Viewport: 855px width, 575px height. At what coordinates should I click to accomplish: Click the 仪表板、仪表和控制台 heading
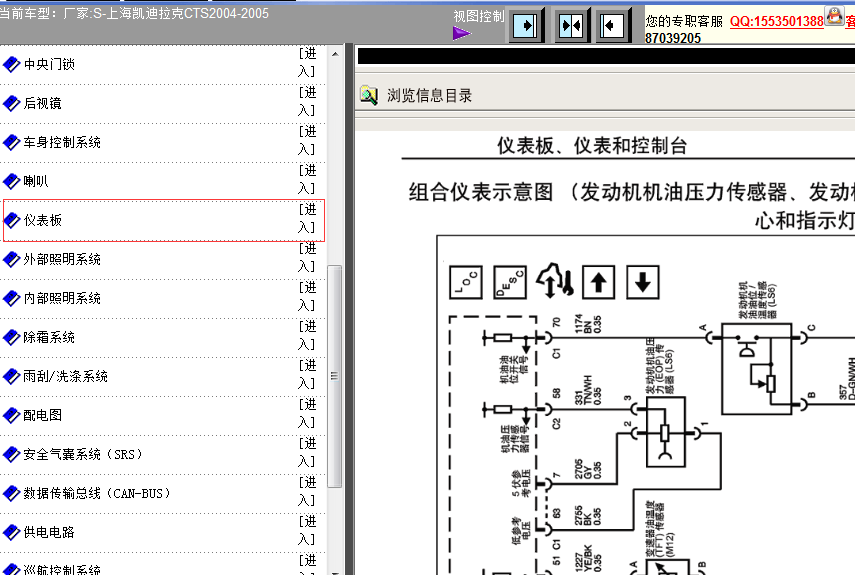point(592,146)
